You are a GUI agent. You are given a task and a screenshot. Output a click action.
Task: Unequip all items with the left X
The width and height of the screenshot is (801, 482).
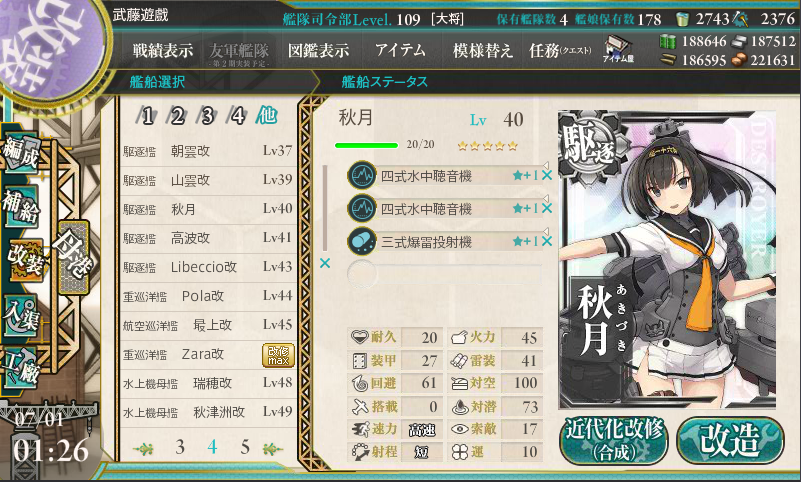click(325, 263)
